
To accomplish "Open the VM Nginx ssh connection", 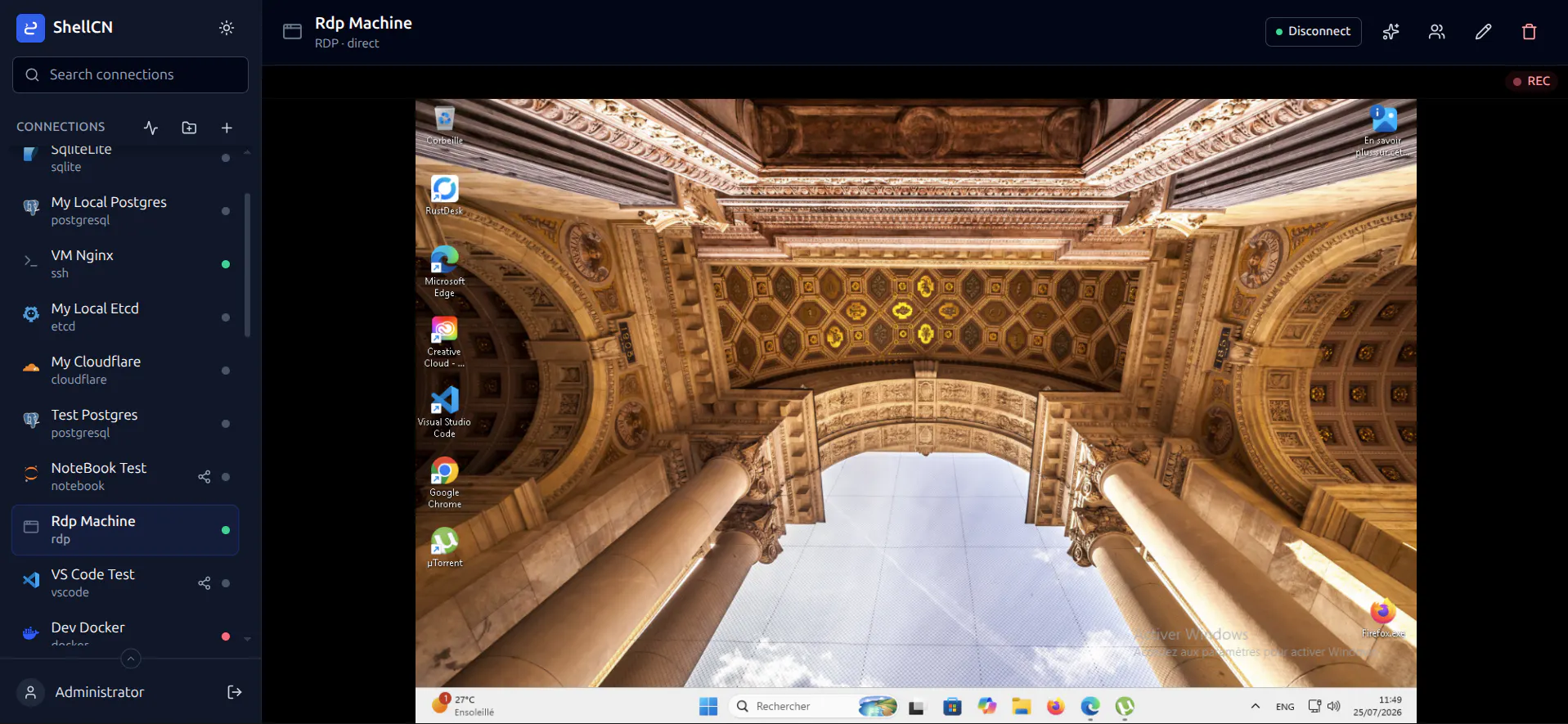I will click(125, 263).
